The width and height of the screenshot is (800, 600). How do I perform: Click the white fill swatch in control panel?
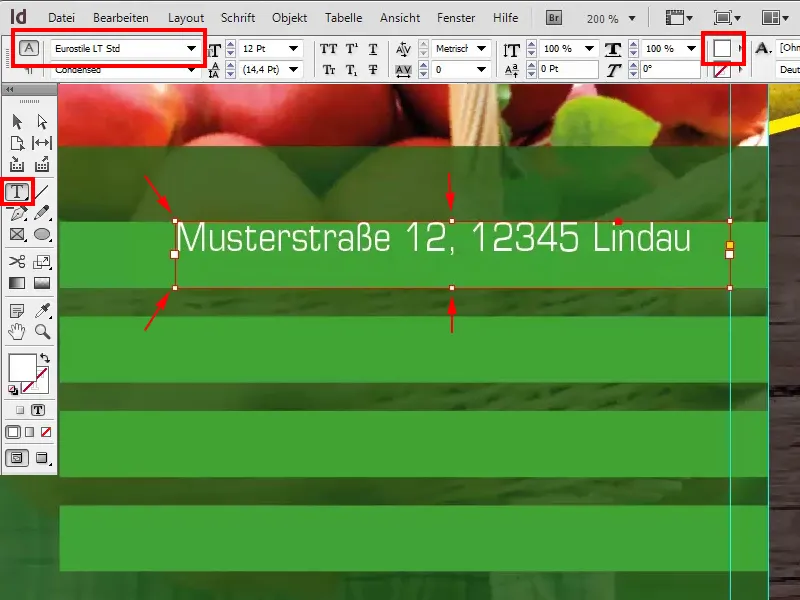click(721, 48)
